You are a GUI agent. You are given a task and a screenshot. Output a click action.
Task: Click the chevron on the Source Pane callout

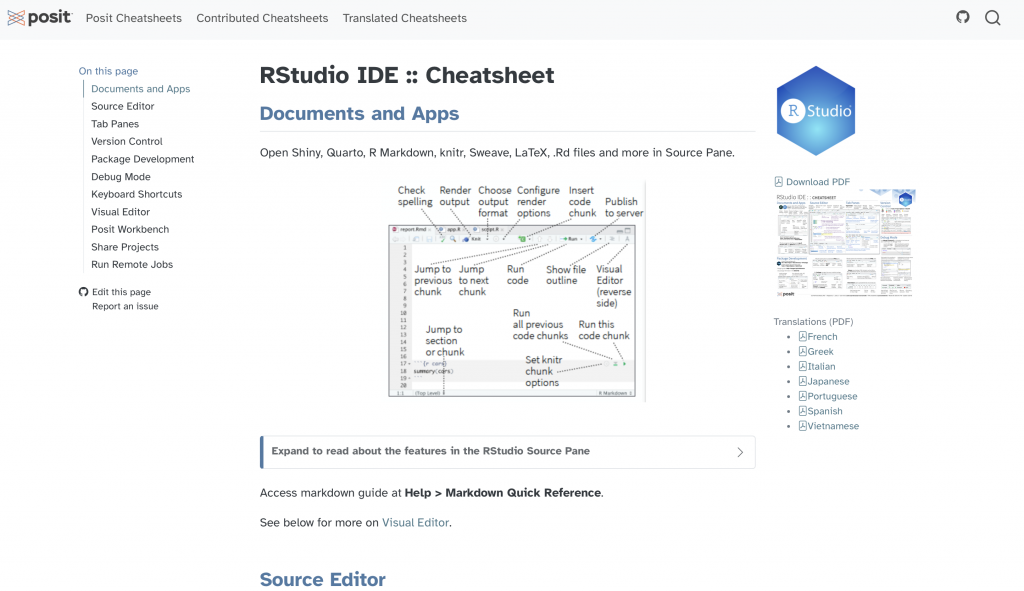(740, 452)
